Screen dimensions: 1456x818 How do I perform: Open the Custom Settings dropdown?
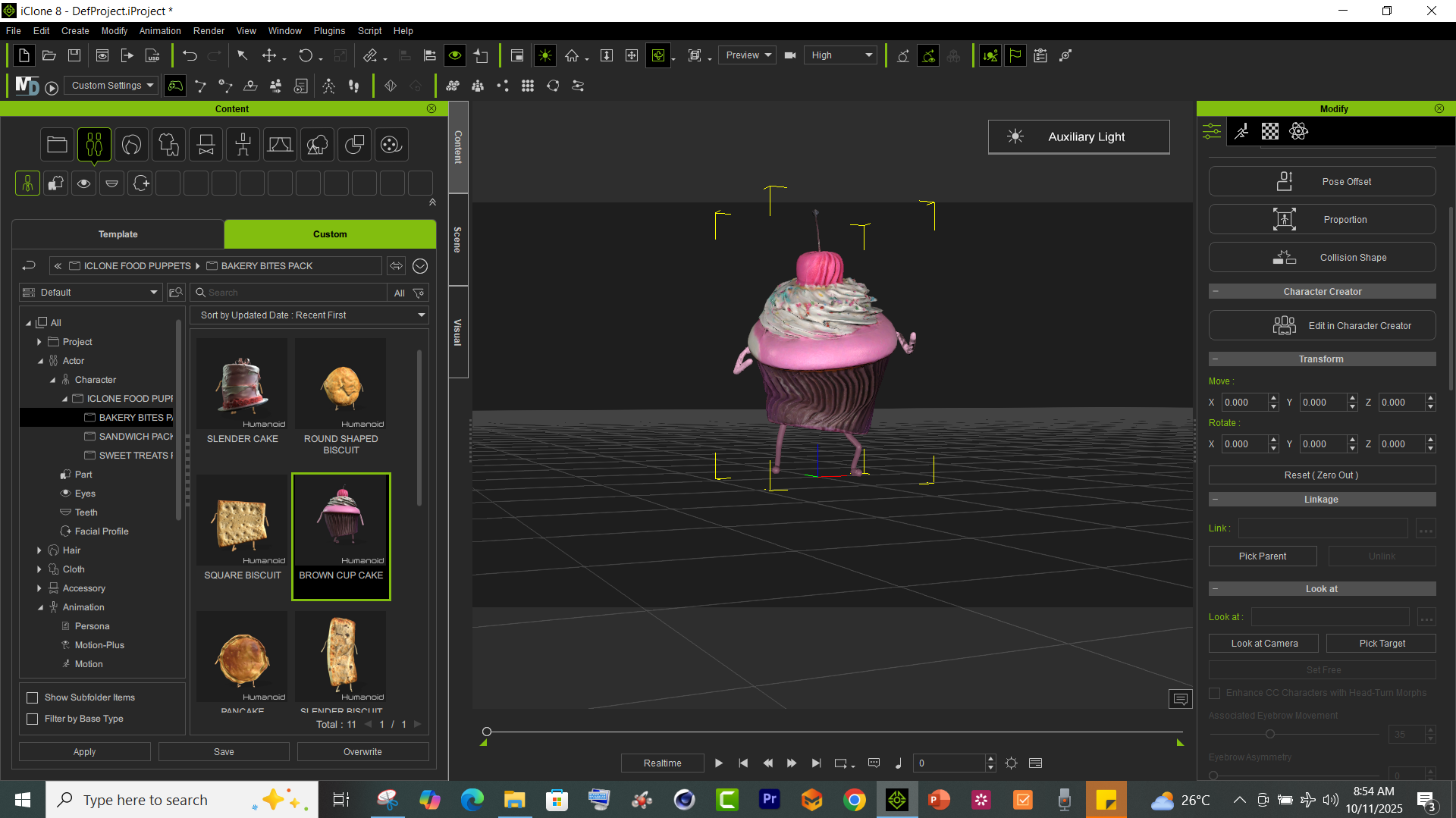111,86
